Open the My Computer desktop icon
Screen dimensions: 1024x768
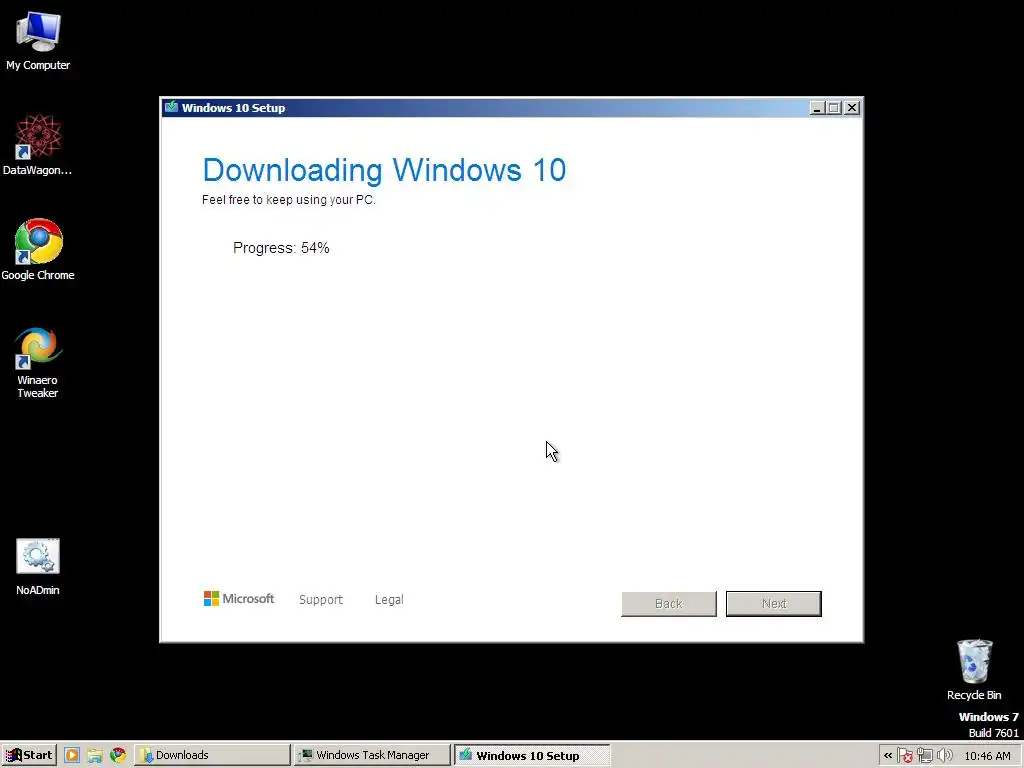click(x=38, y=40)
